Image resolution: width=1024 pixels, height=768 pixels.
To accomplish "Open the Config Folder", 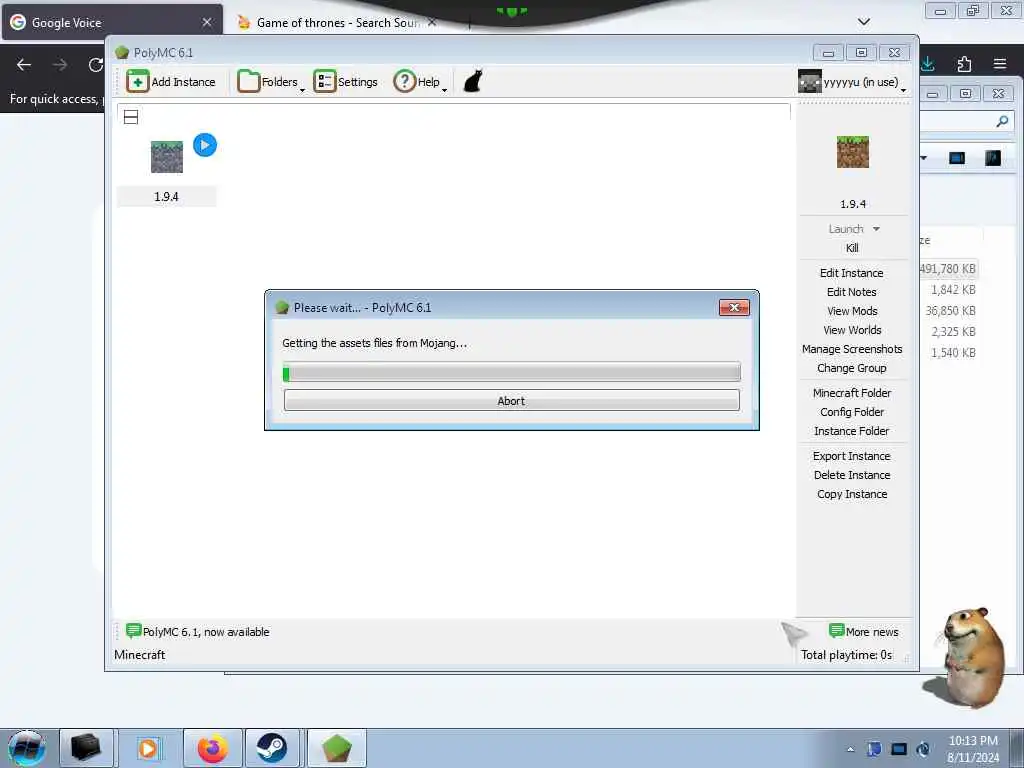I will [x=852, y=411].
